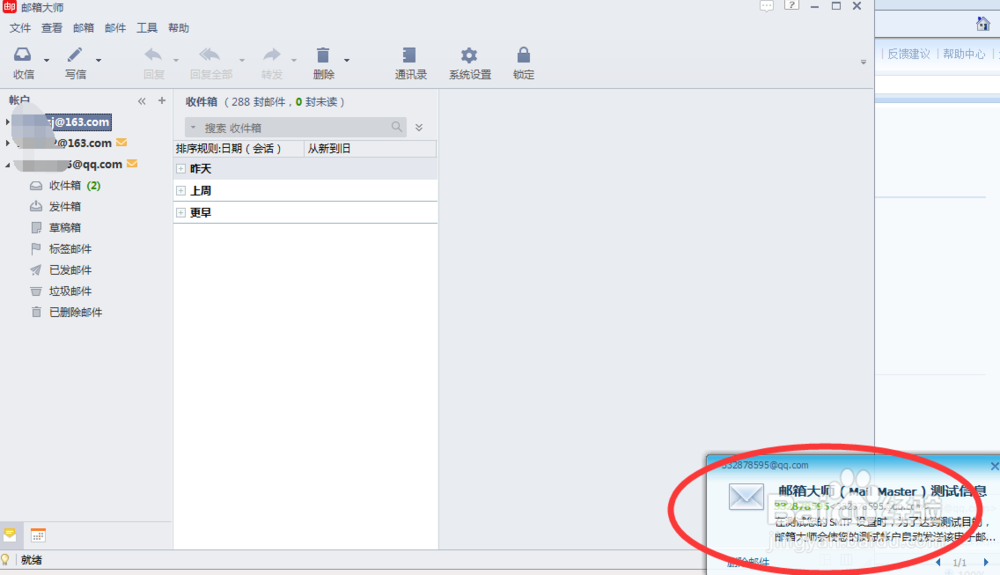The width and height of the screenshot is (1000, 575).
Task: Open the dropdown arrow next to 收信
Action: coord(47,60)
